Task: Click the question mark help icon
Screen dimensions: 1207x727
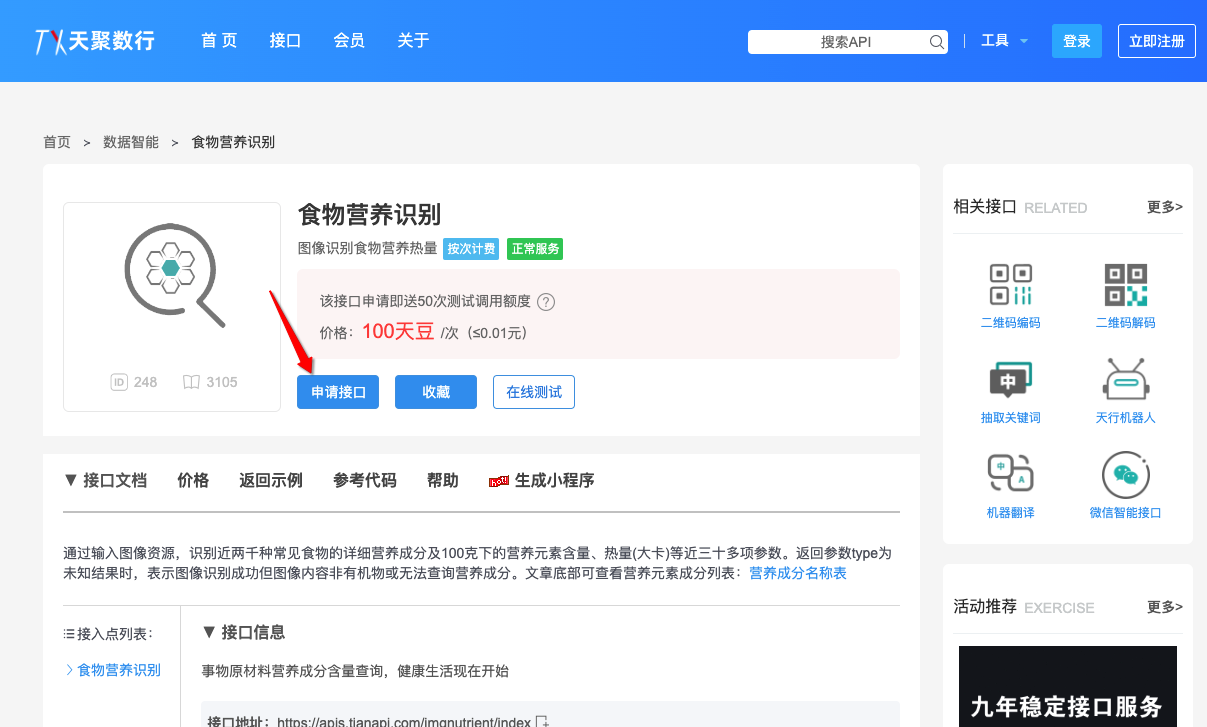Action: pos(546,302)
